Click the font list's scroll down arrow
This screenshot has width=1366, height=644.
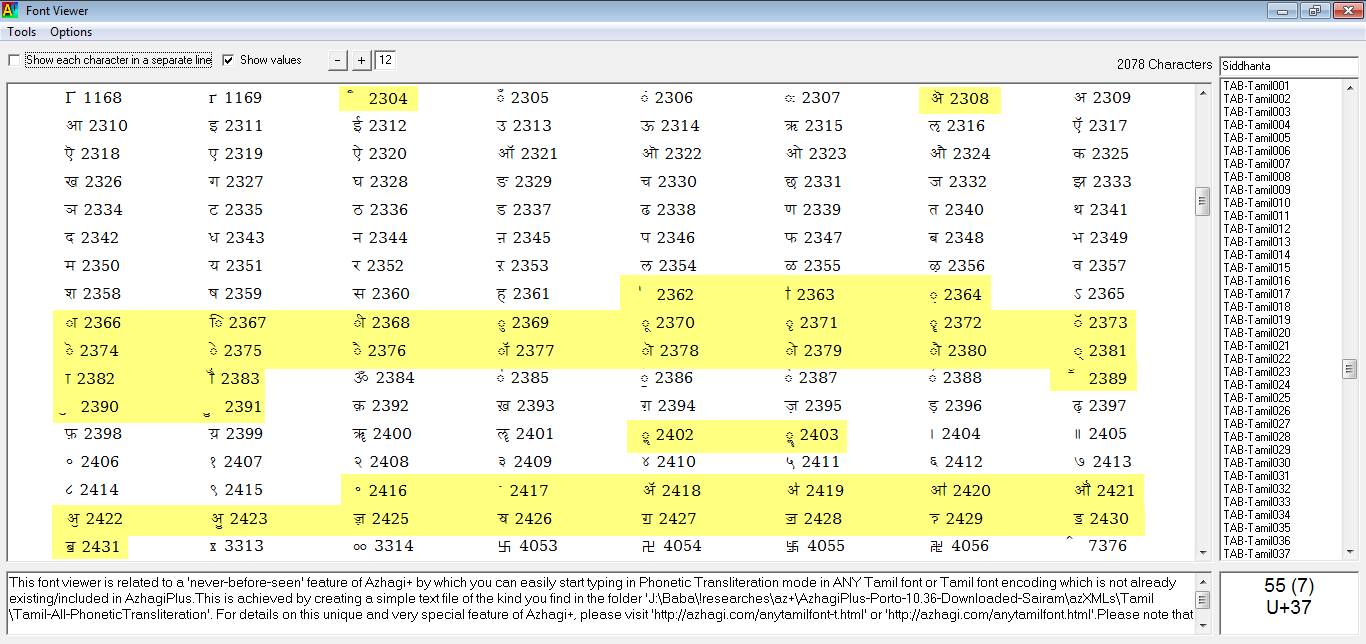point(1349,551)
